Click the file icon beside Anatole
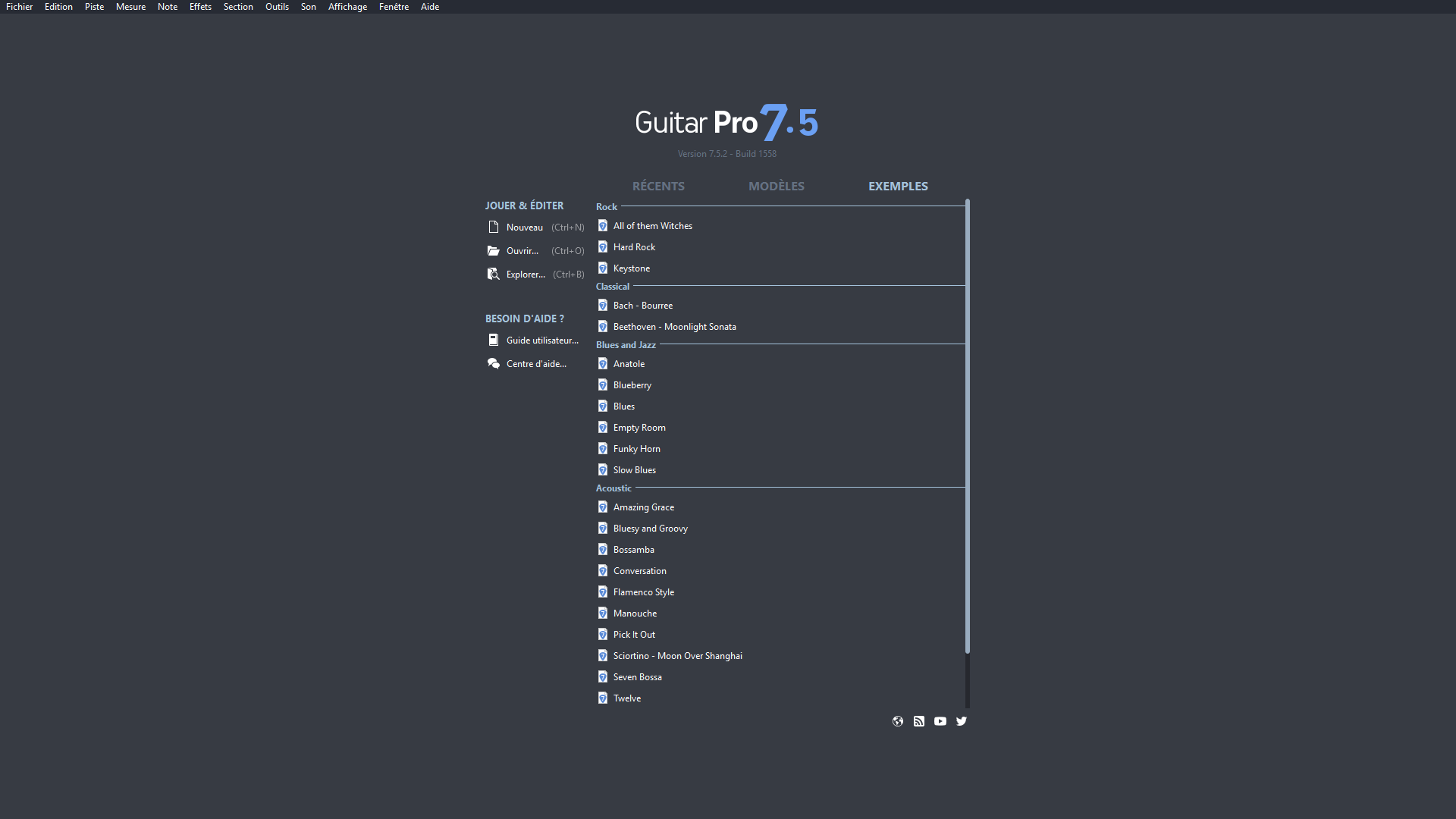This screenshot has height=819, width=1456. point(603,363)
